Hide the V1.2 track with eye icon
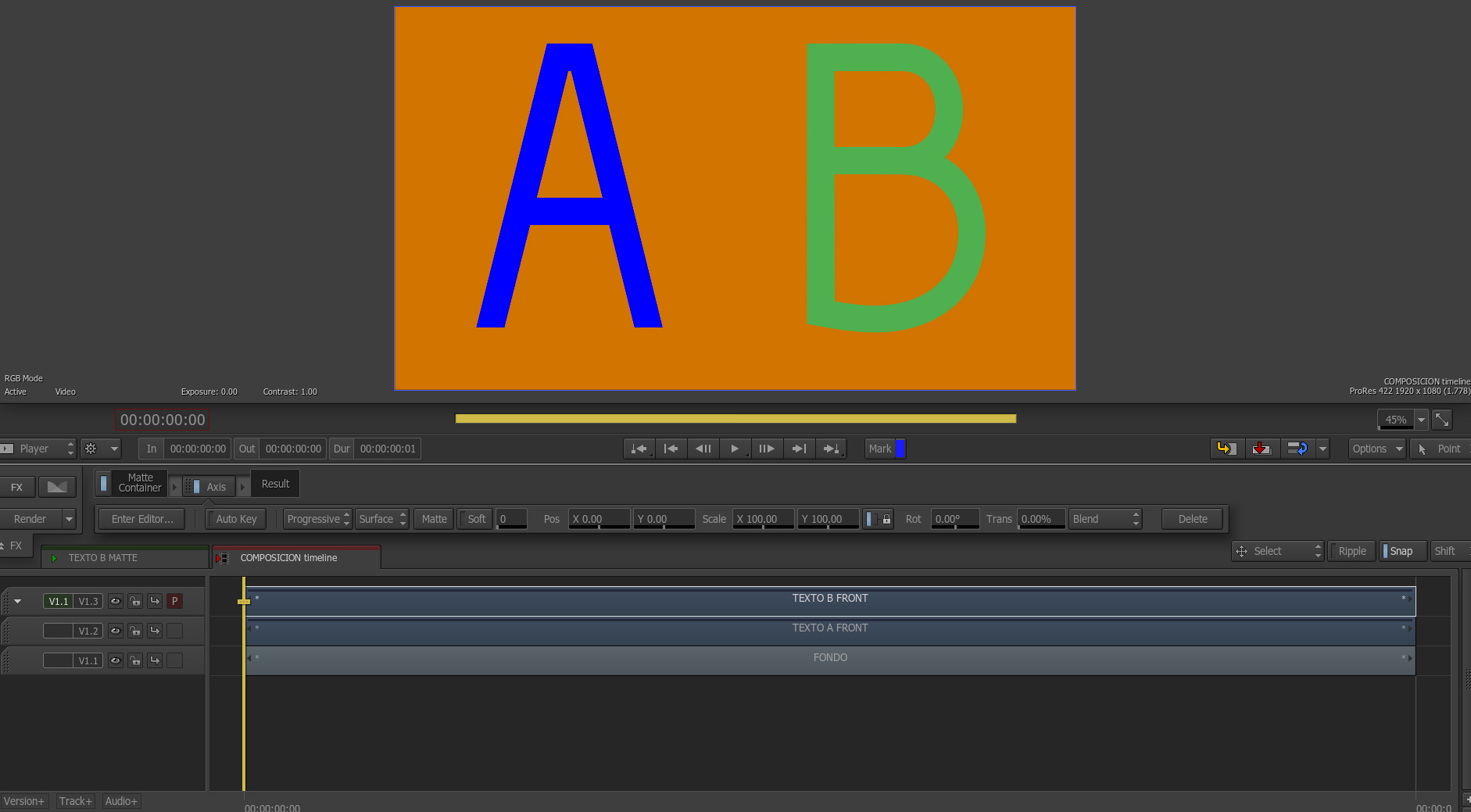 [116, 631]
